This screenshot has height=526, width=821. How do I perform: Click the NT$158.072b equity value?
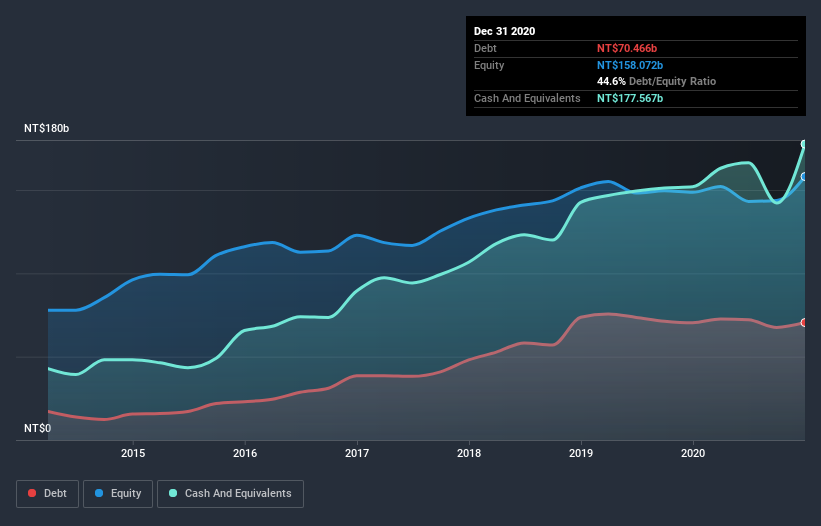coord(630,65)
